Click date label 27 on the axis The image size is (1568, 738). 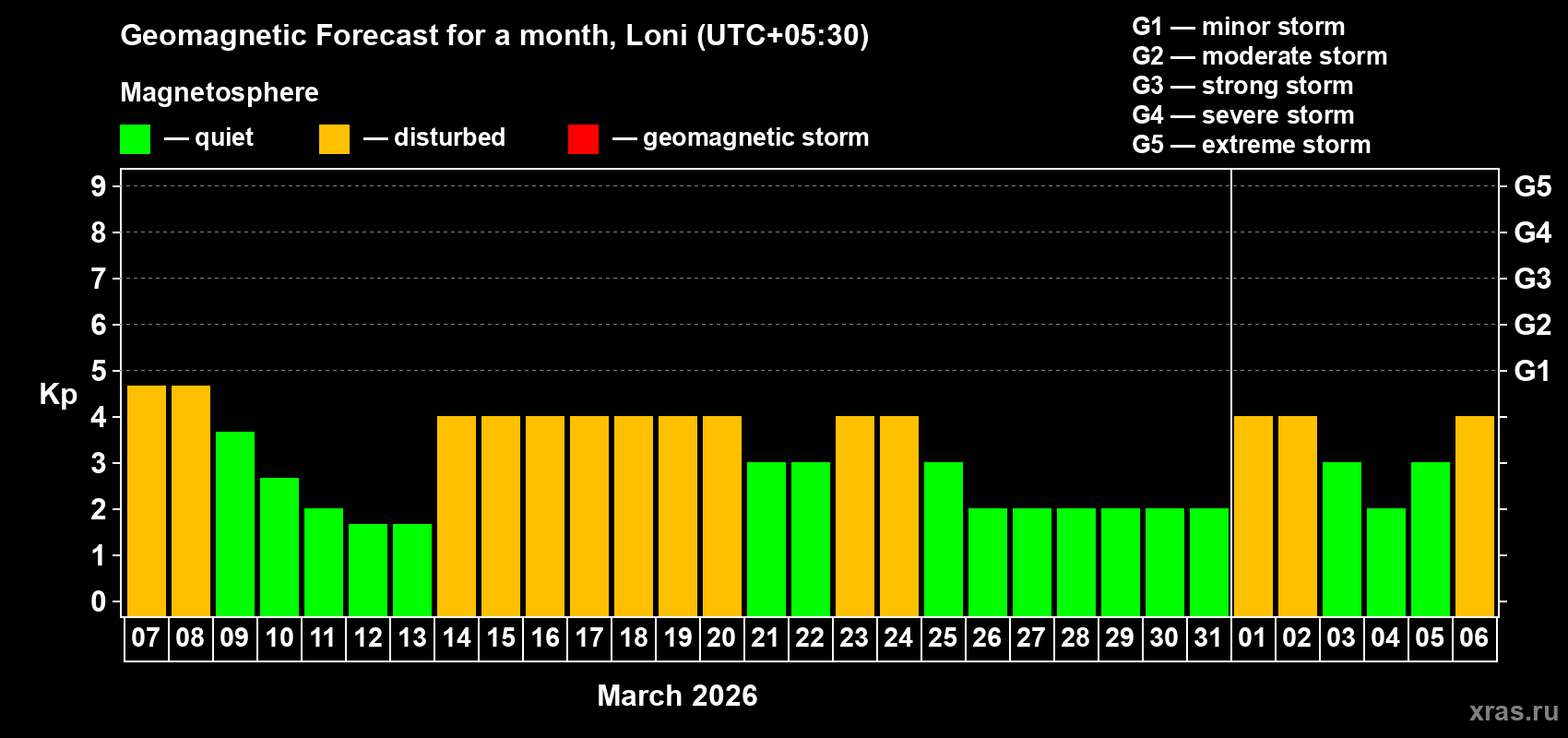click(1031, 637)
